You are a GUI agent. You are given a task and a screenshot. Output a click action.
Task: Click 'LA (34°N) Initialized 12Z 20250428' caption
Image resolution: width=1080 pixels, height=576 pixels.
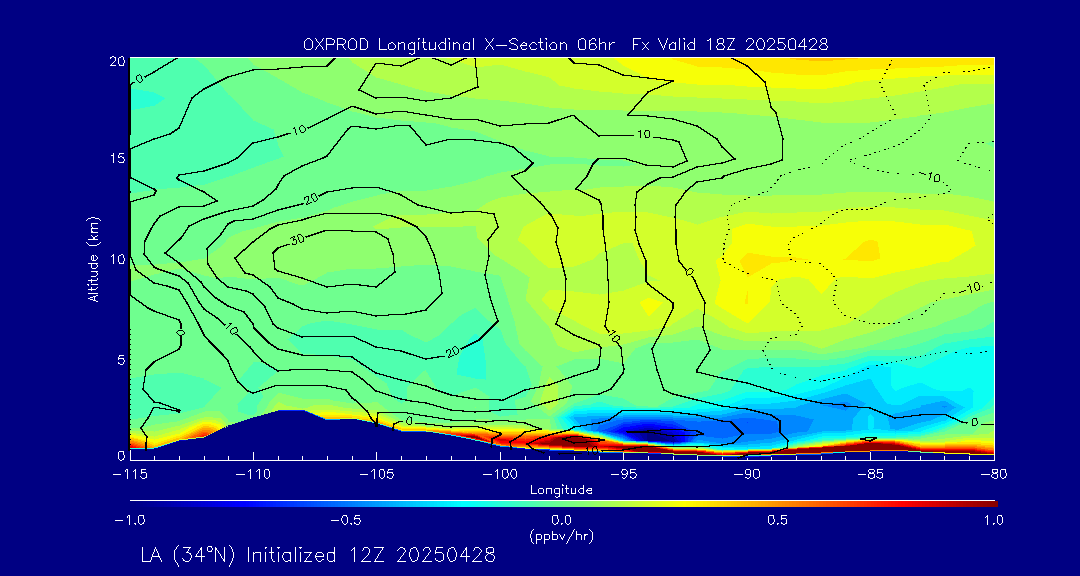click(318, 555)
